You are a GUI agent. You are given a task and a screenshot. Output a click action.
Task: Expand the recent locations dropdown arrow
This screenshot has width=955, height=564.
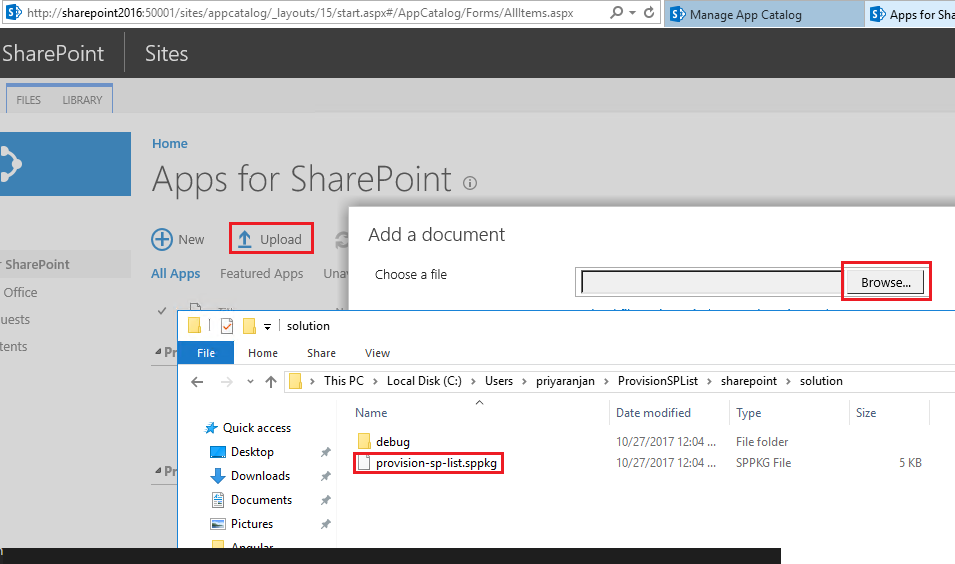coord(250,382)
